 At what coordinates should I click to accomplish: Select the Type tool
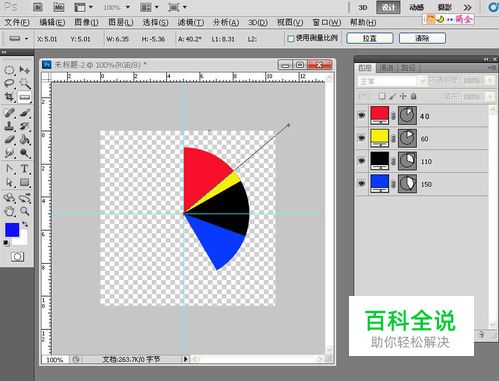(24, 169)
